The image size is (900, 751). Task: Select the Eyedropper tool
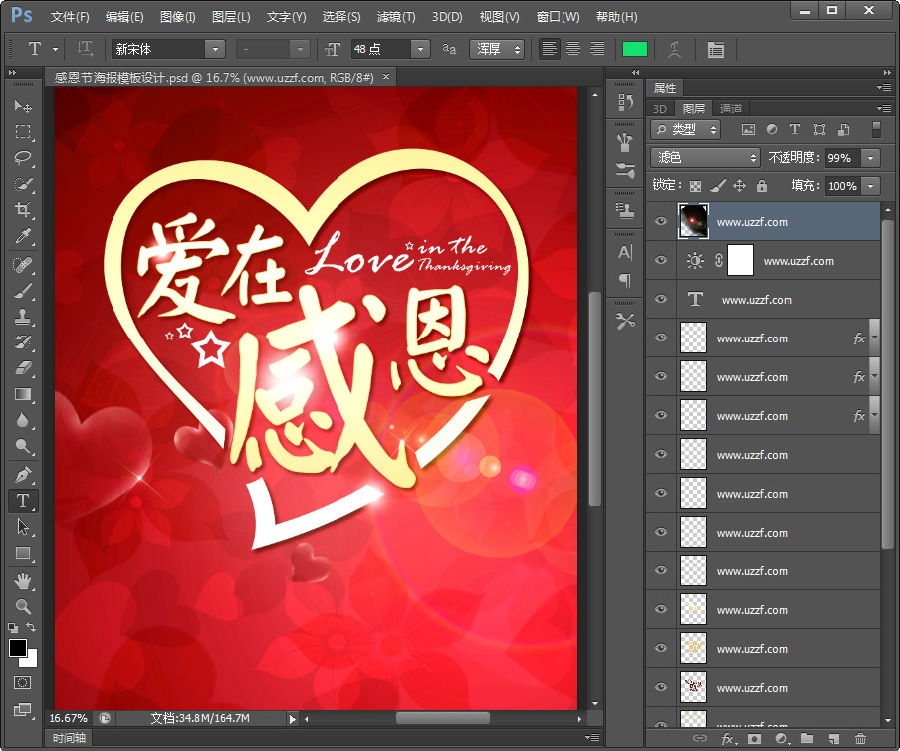[x=23, y=236]
